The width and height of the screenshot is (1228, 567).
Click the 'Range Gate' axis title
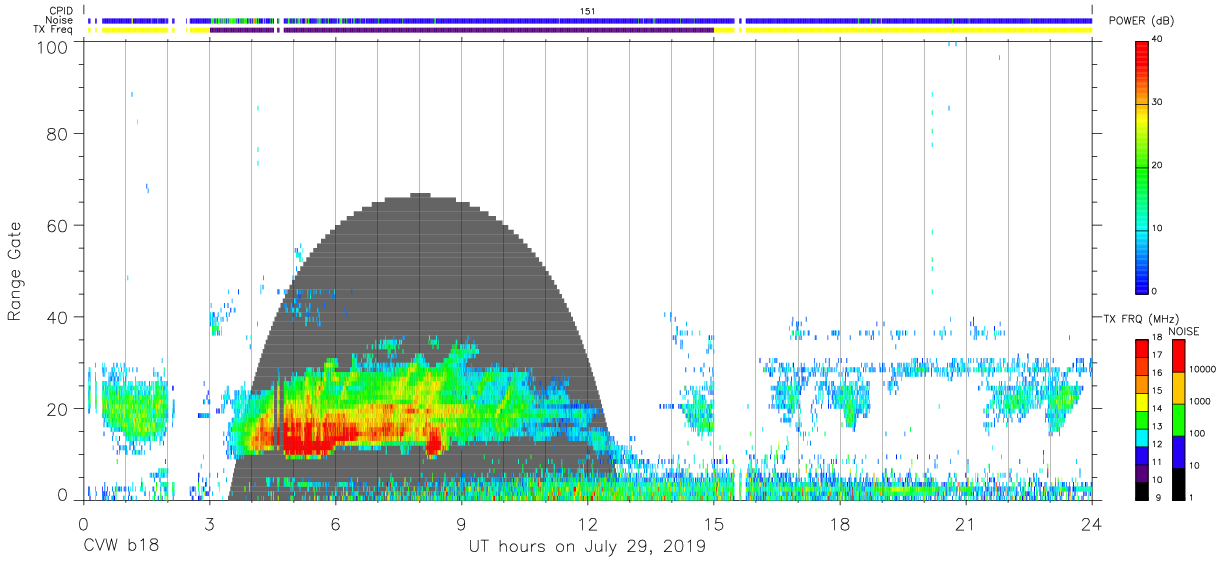pyautogui.click(x=15, y=270)
